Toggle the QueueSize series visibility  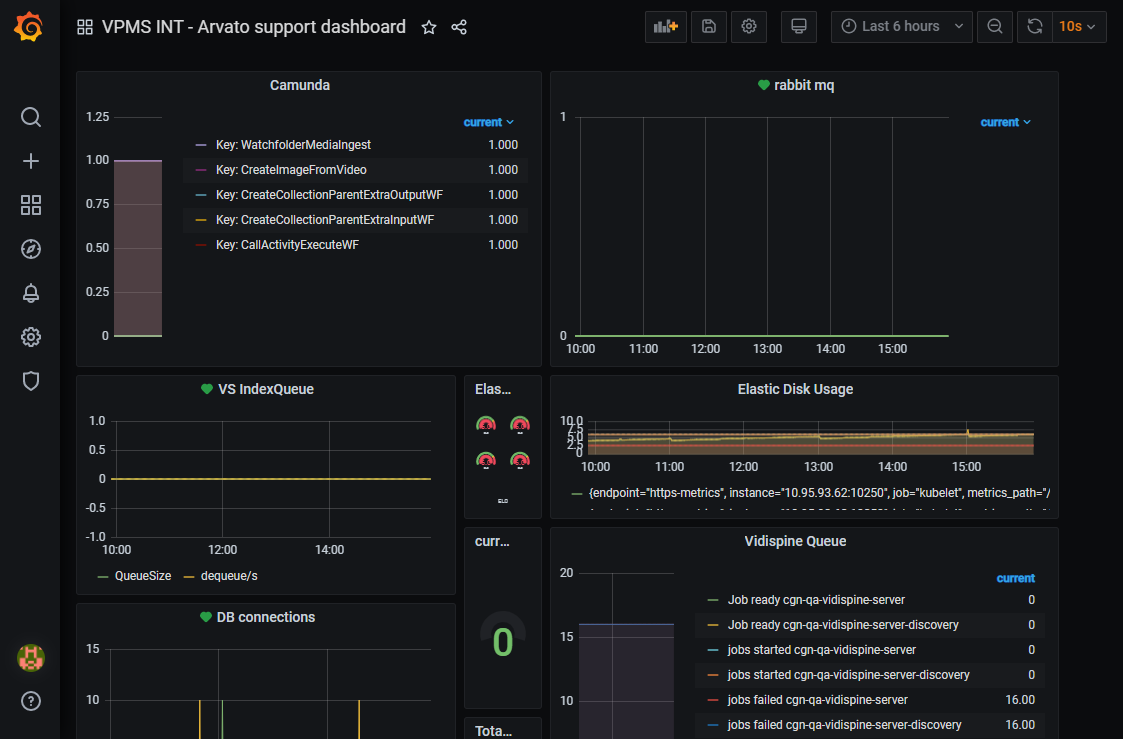(x=143, y=576)
